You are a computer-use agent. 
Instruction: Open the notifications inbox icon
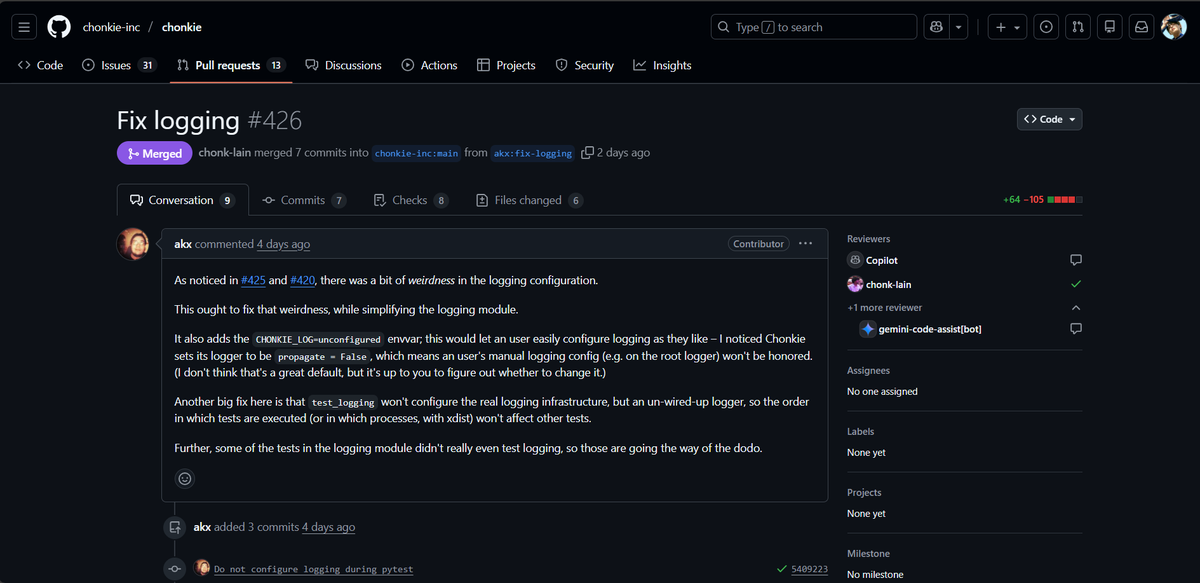coord(1141,27)
